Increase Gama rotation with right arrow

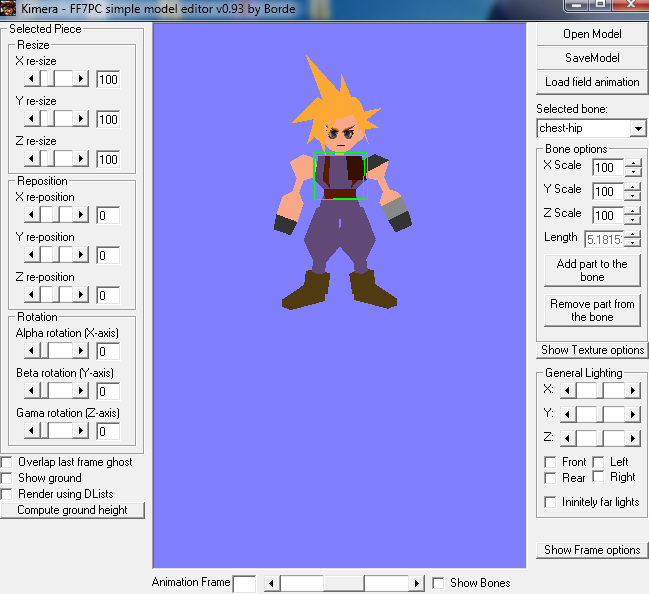pyautogui.click(x=81, y=430)
